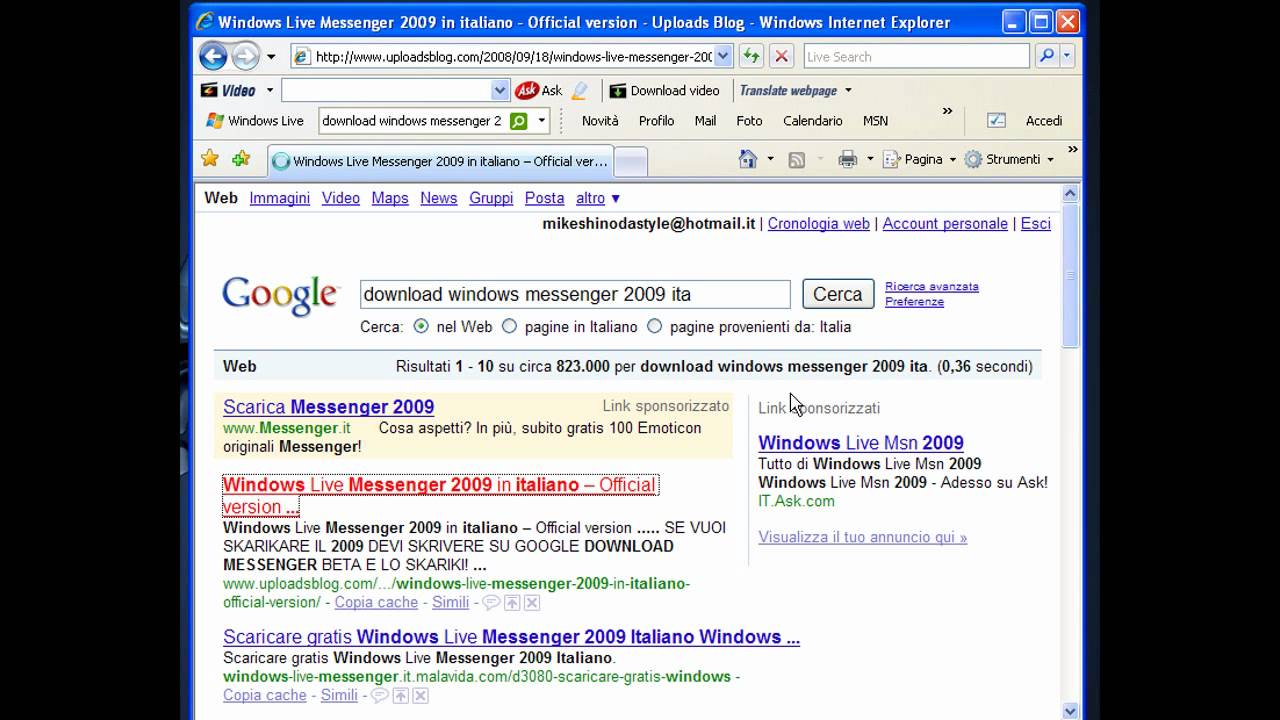This screenshot has width=1280, height=720.
Task: Click the Video toolbar logo
Action: point(229,90)
